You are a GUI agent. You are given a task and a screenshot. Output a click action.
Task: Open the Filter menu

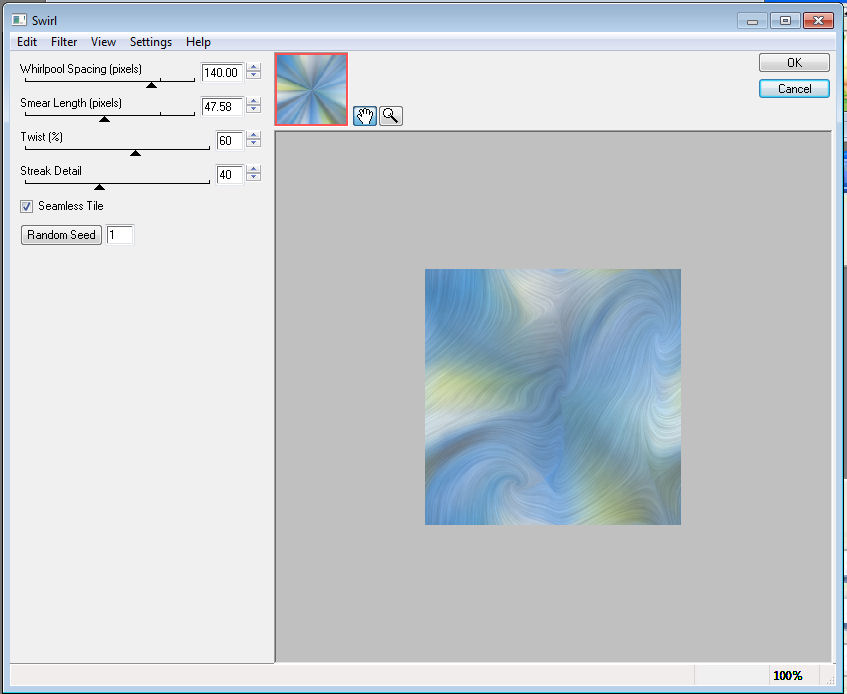click(x=64, y=42)
